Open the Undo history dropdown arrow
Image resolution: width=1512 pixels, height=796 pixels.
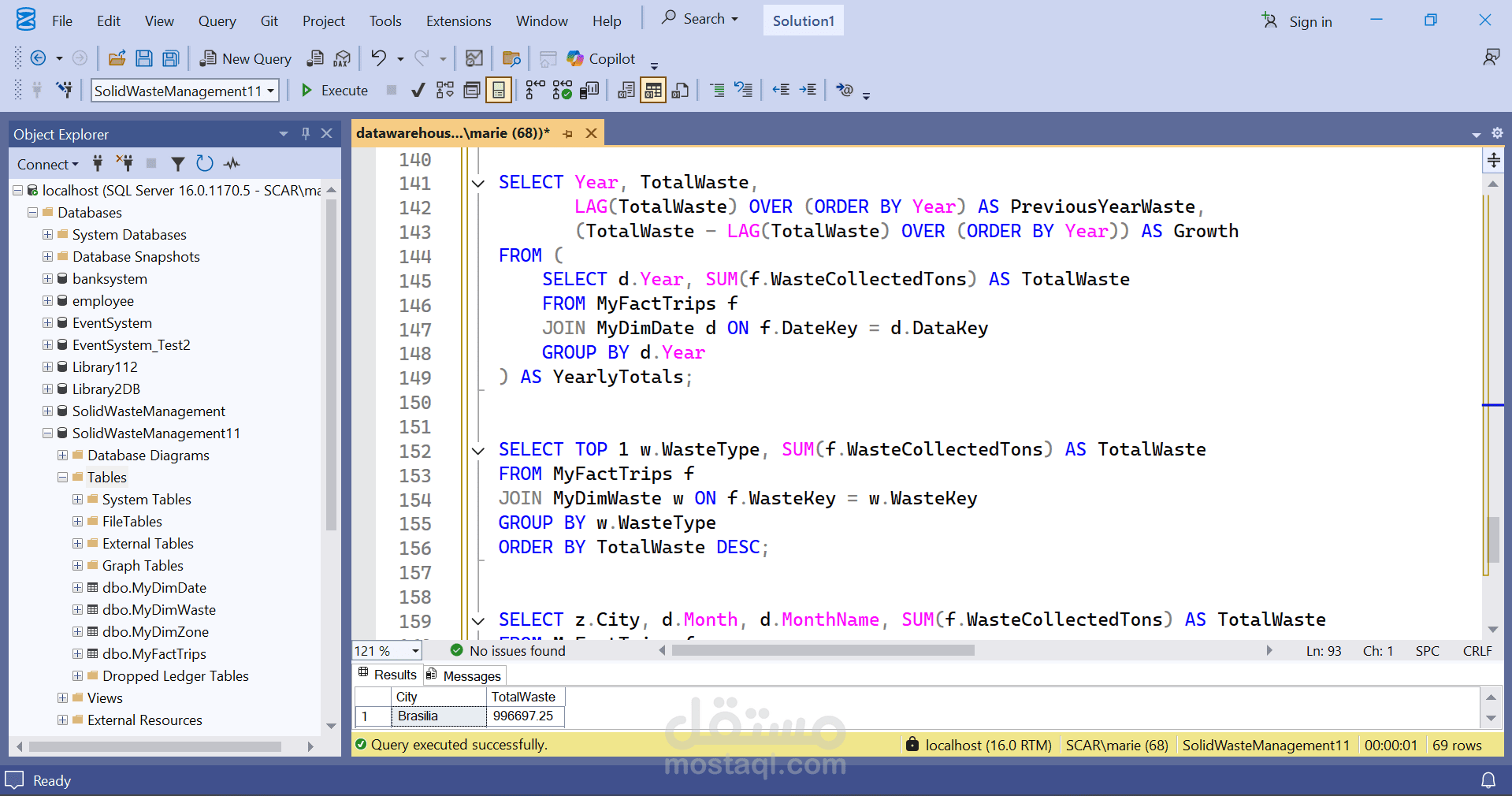point(400,58)
